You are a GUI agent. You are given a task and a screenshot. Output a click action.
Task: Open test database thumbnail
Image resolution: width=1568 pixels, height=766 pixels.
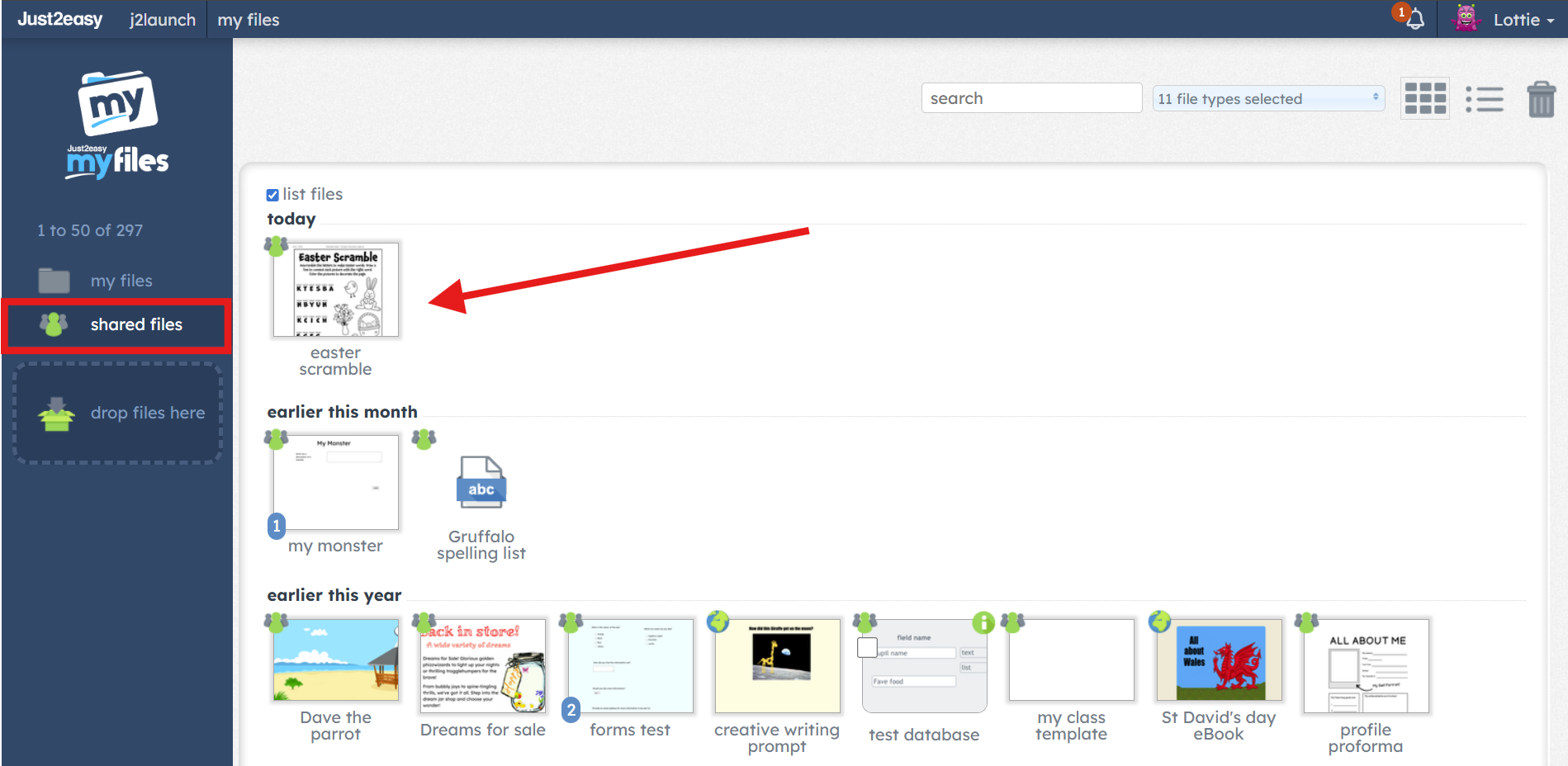[924, 666]
